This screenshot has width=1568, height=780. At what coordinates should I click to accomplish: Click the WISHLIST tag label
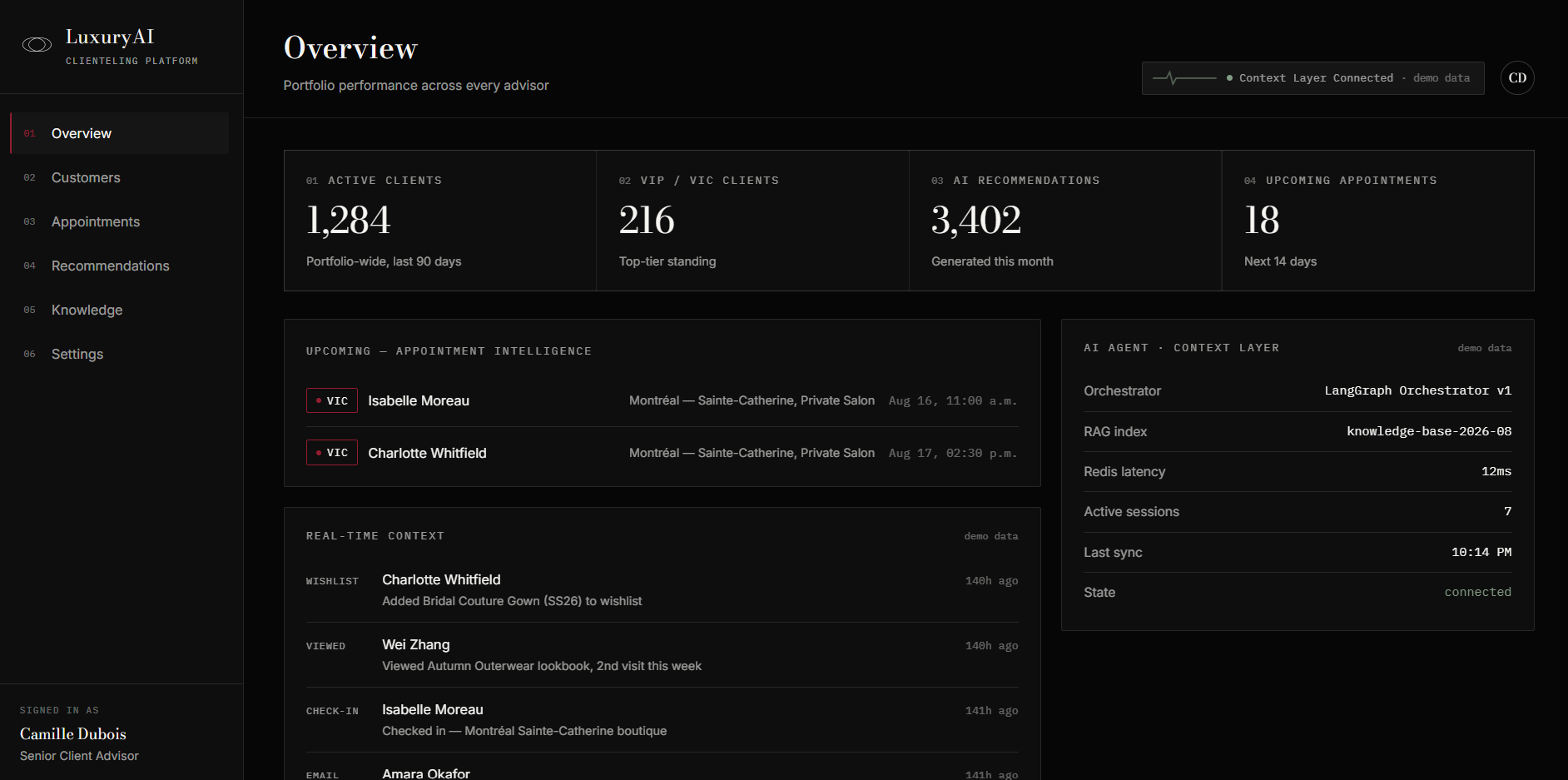click(x=332, y=581)
